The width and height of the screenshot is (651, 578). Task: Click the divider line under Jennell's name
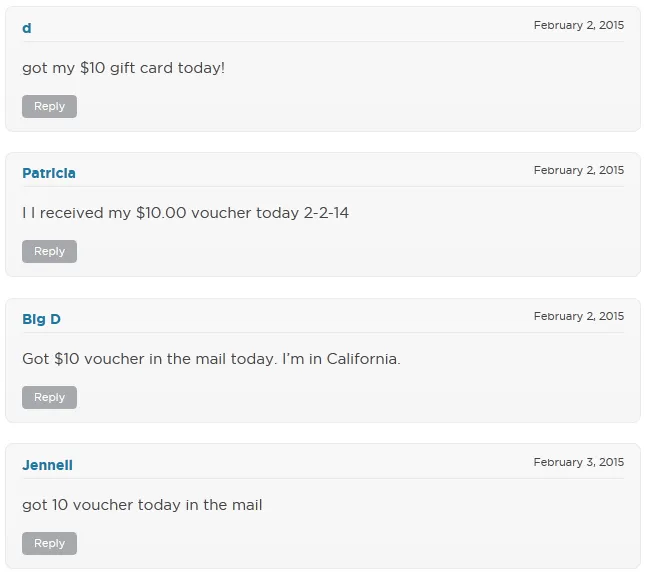pyautogui.click(x=323, y=479)
